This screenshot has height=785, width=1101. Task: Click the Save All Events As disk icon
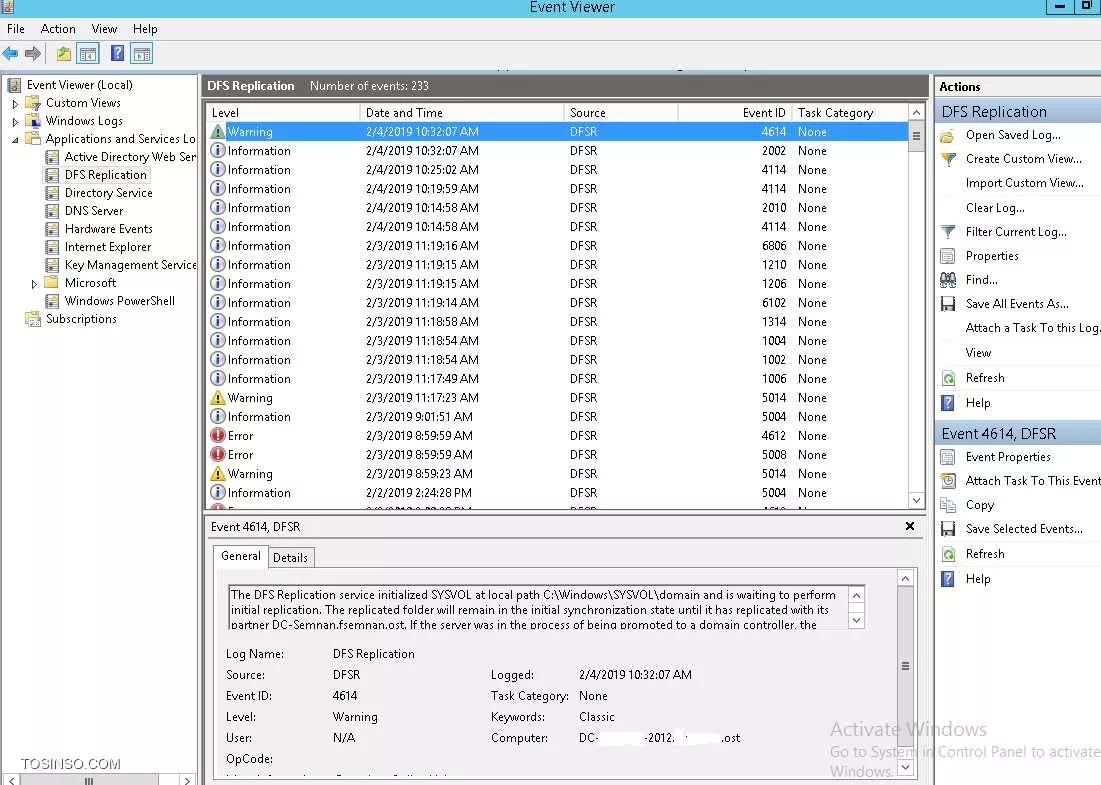[x=948, y=304]
